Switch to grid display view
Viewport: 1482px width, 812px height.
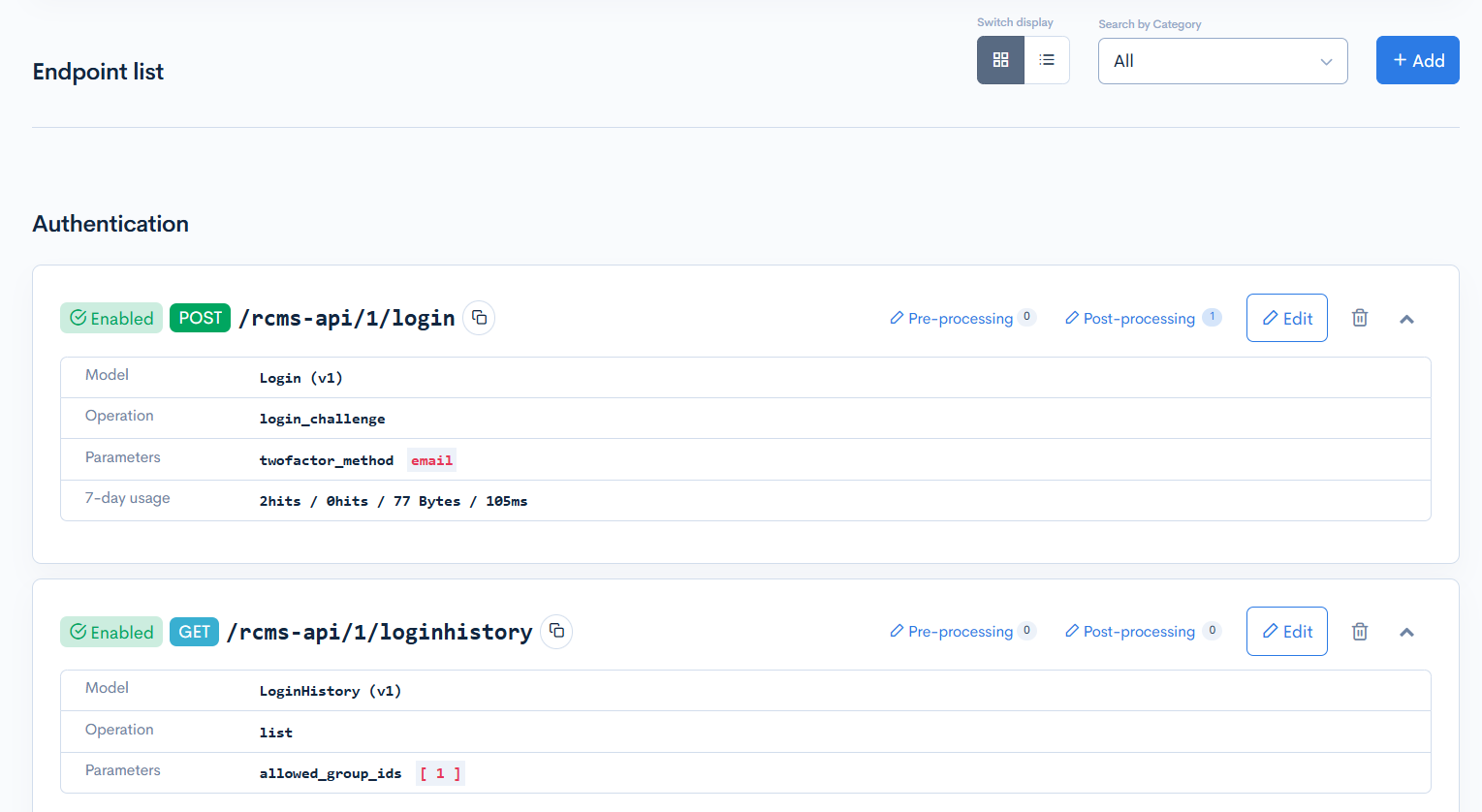point(1000,59)
